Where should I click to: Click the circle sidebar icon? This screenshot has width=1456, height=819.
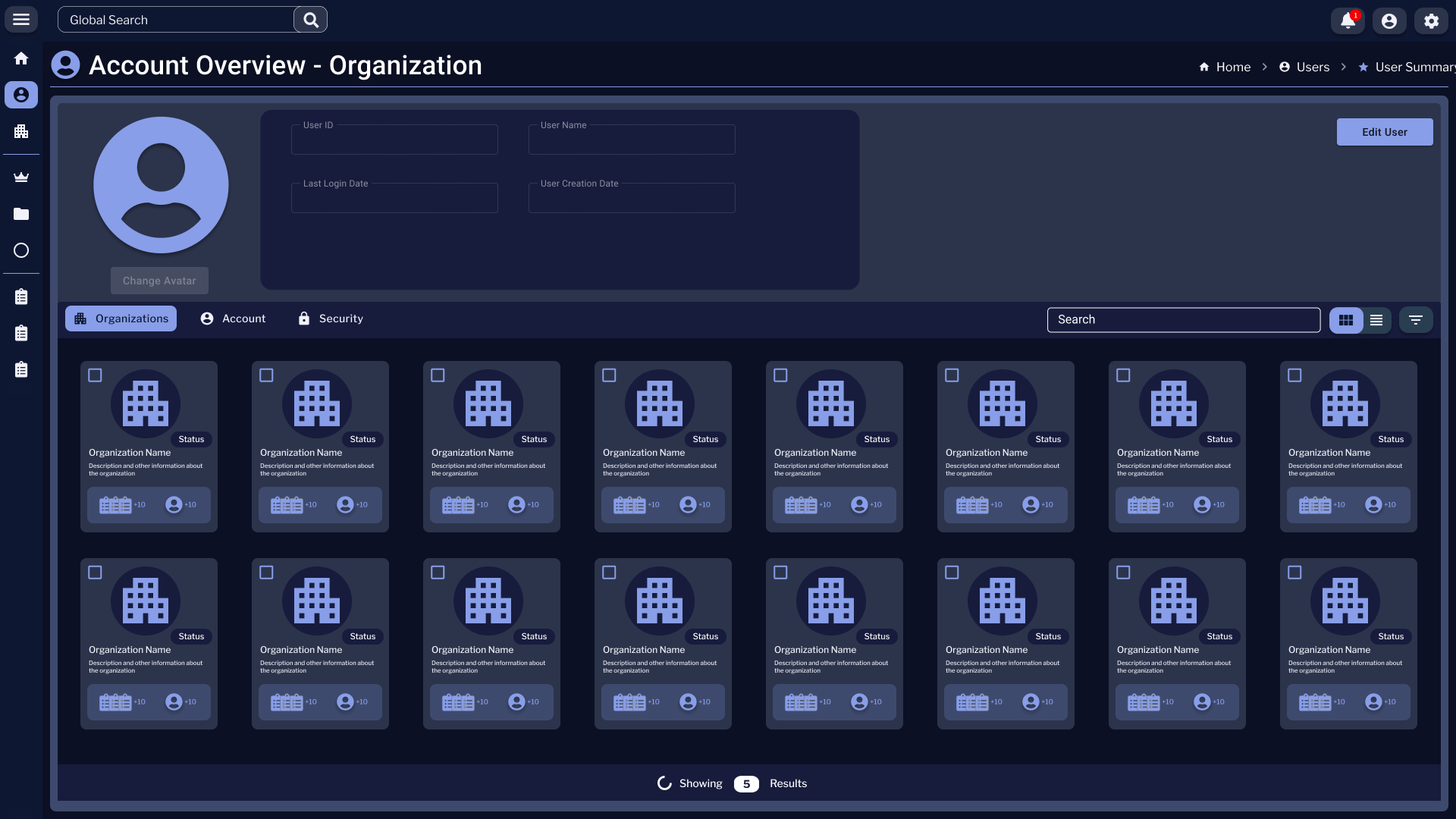click(21, 250)
